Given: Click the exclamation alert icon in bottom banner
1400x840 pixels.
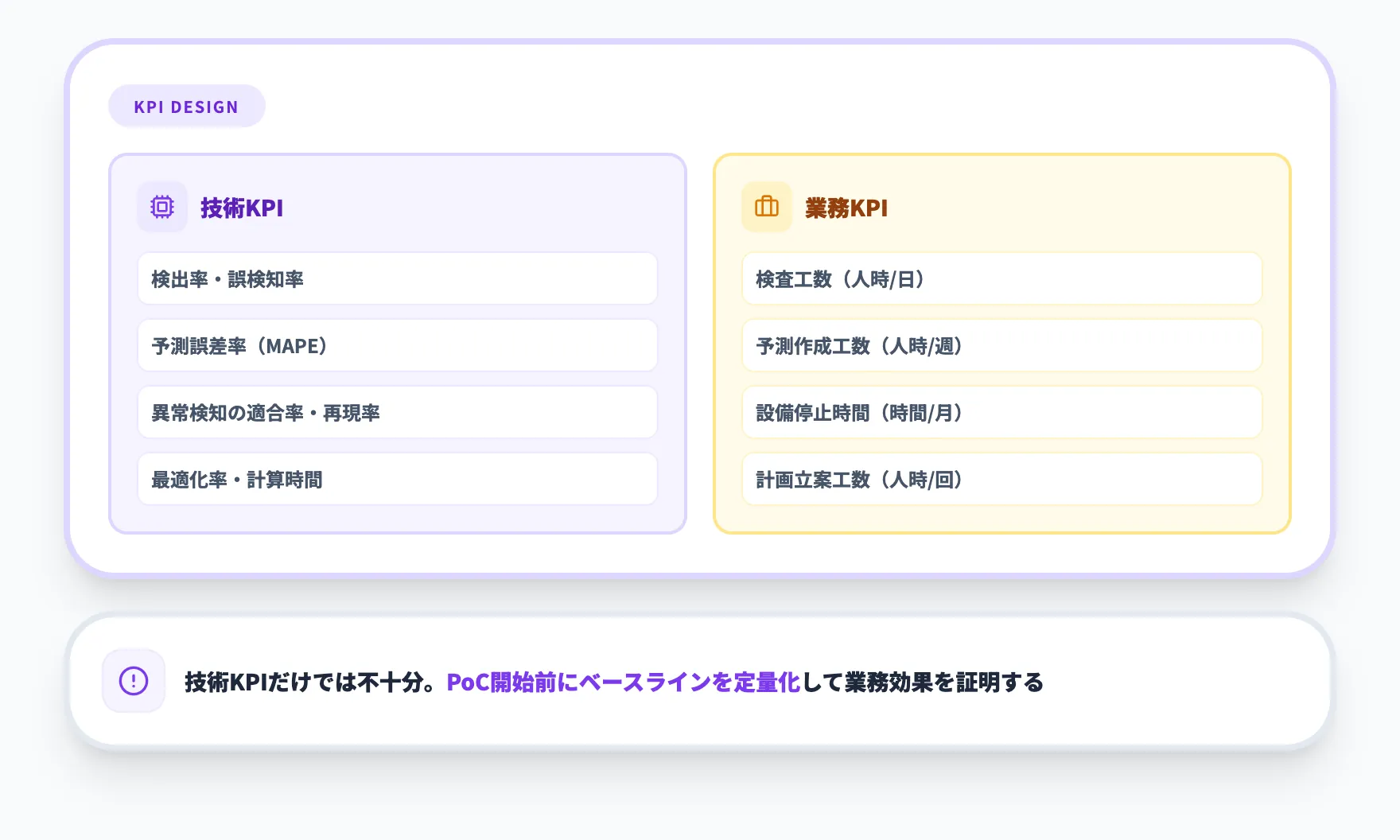Looking at the screenshot, I should (x=134, y=681).
